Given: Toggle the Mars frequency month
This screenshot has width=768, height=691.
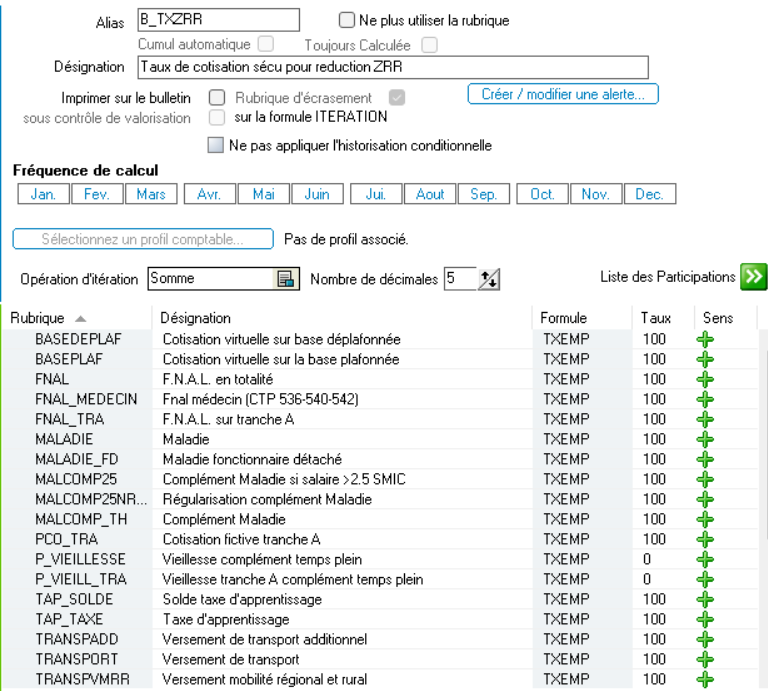Looking at the screenshot, I should coord(151,195).
